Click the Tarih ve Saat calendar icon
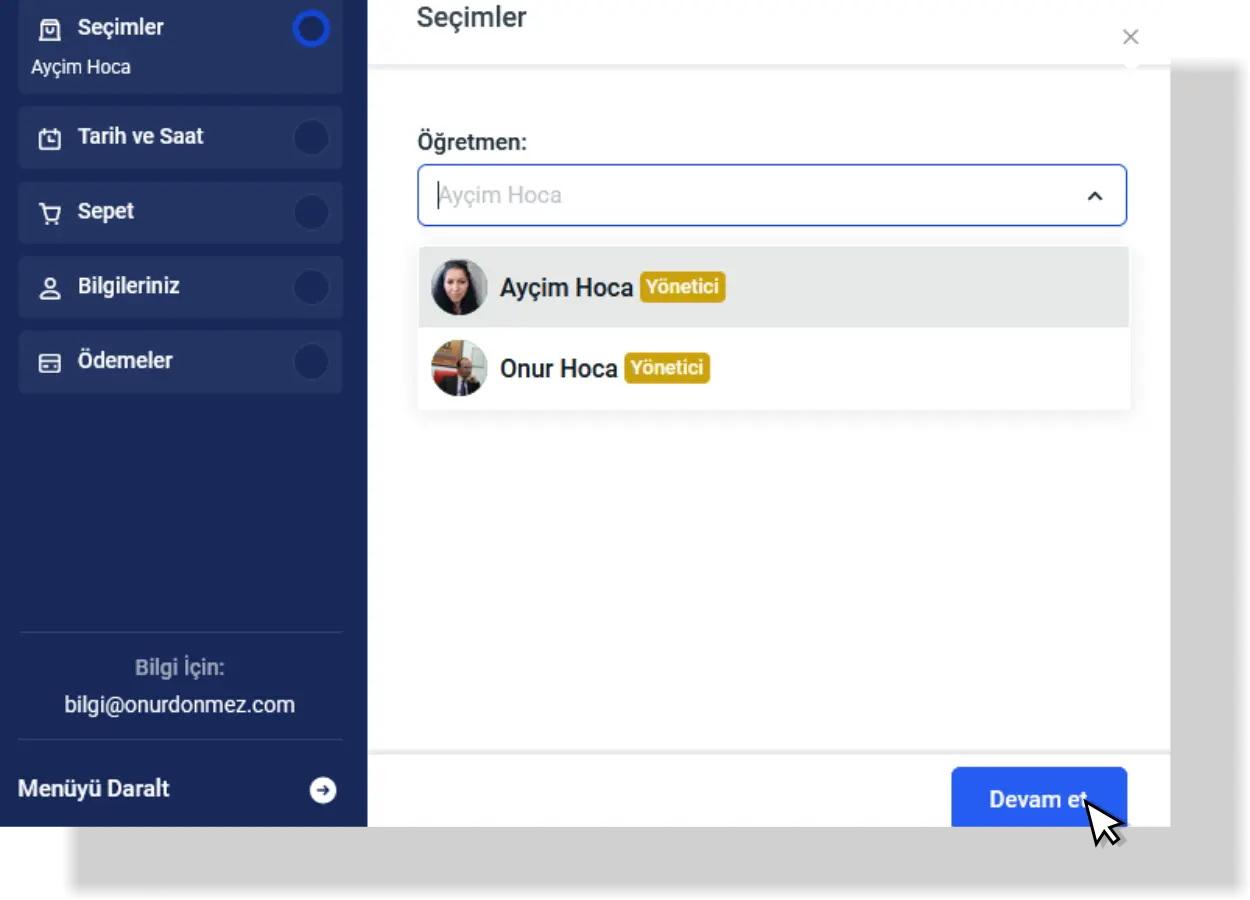This screenshot has width=1250, height=900. 49,138
